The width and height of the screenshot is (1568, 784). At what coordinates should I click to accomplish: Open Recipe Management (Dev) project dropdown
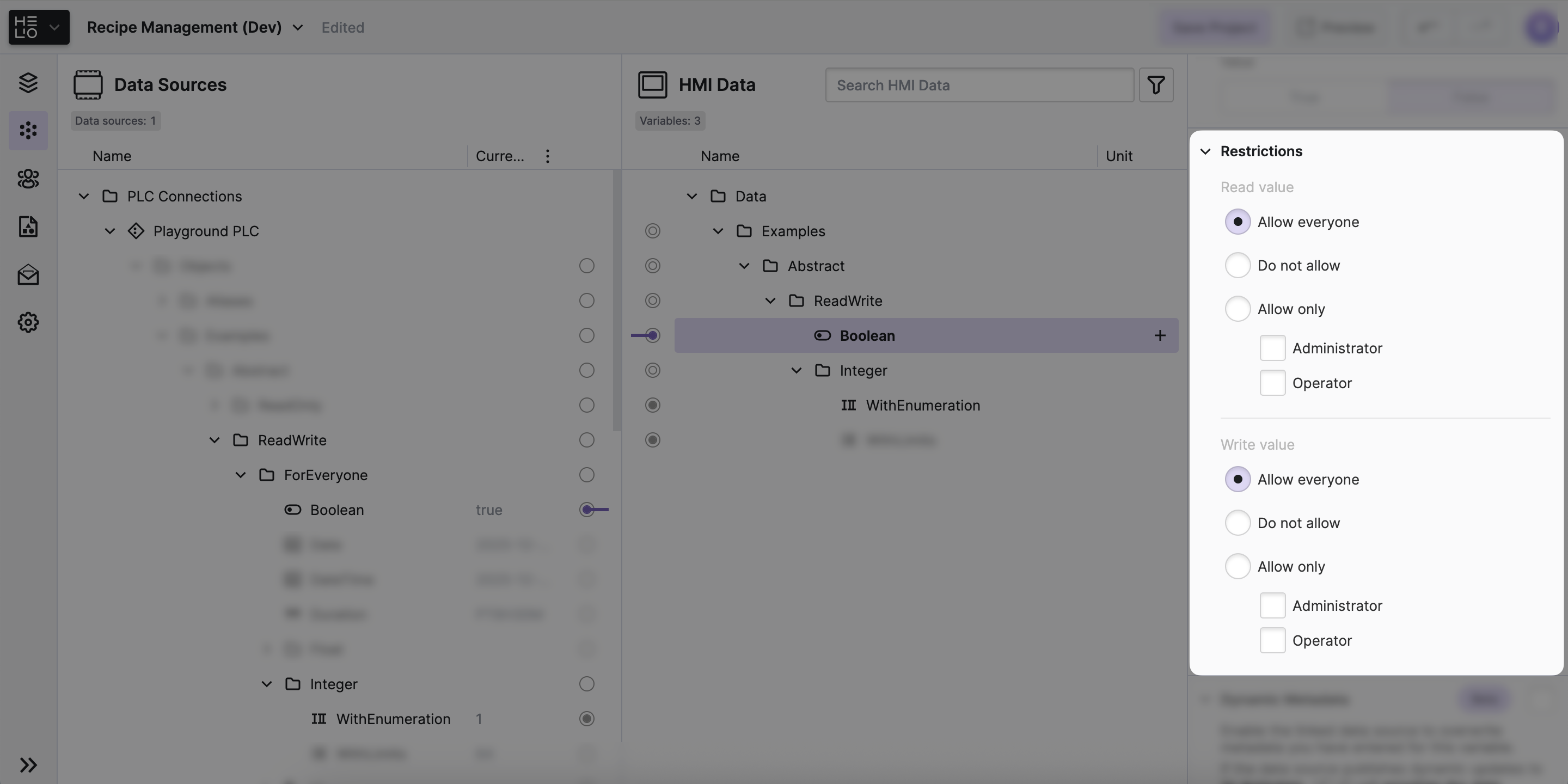(x=298, y=27)
